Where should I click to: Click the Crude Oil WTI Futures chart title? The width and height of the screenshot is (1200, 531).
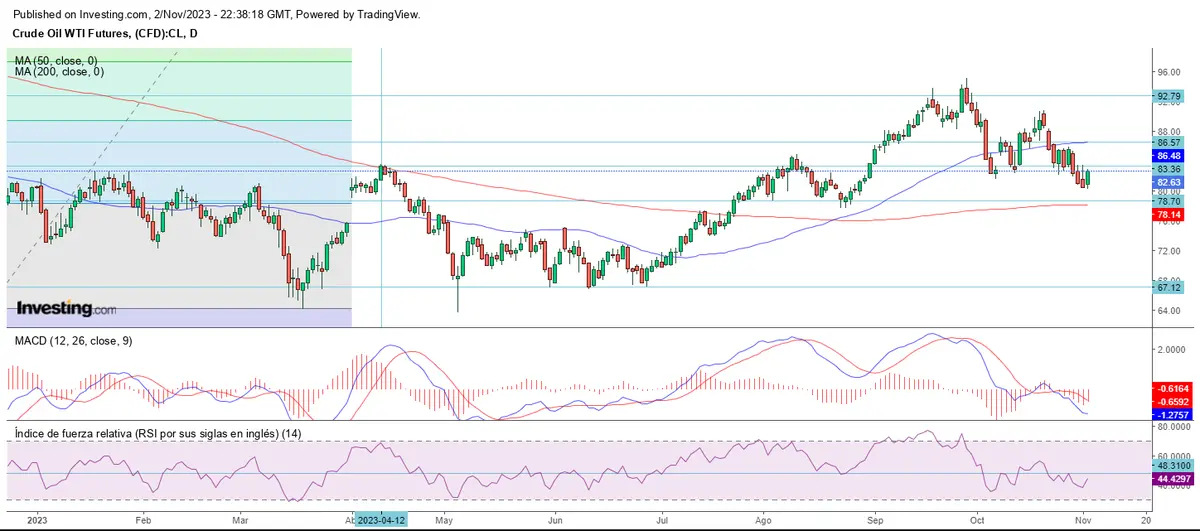pyautogui.click(x=106, y=34)
